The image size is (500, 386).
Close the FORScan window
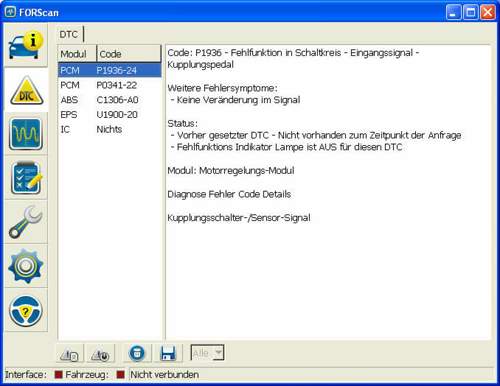point(488,13)
